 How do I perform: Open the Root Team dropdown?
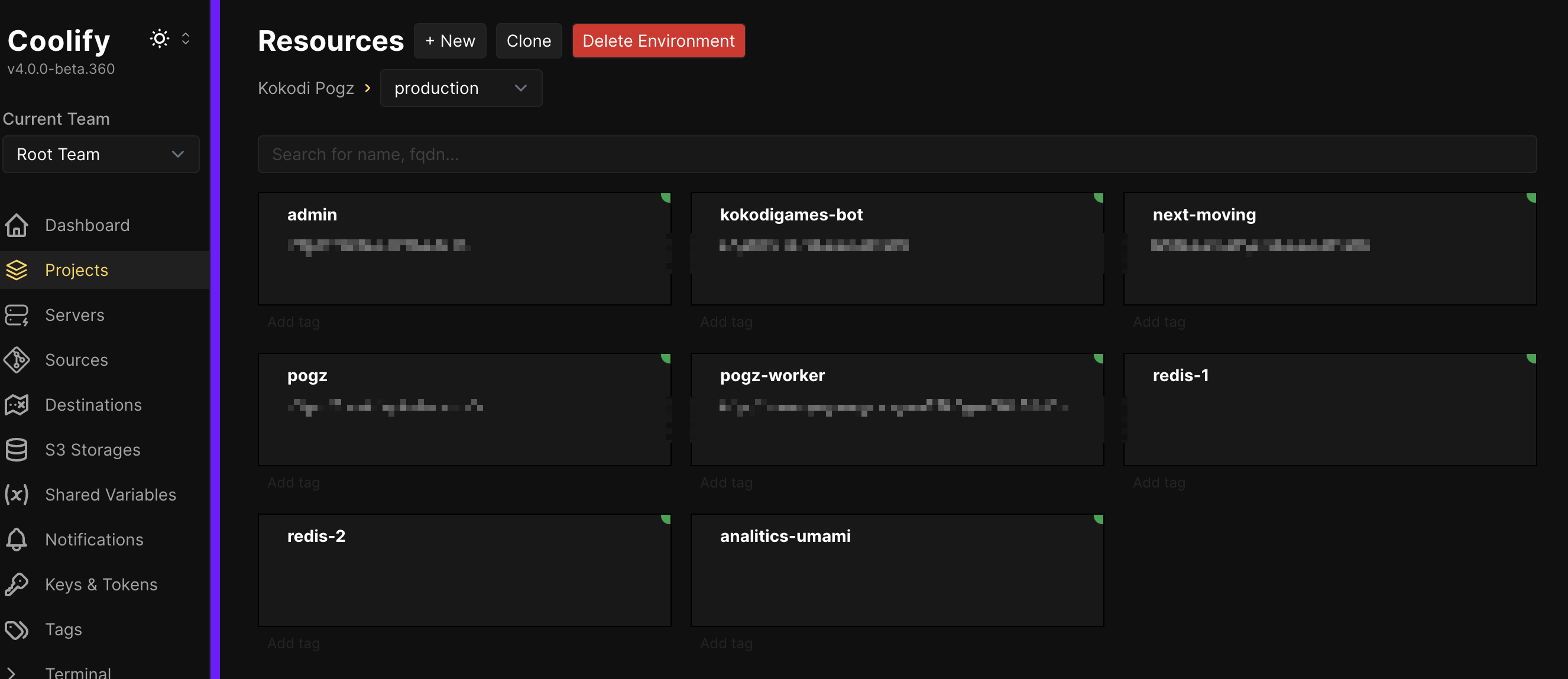point(101,155)
